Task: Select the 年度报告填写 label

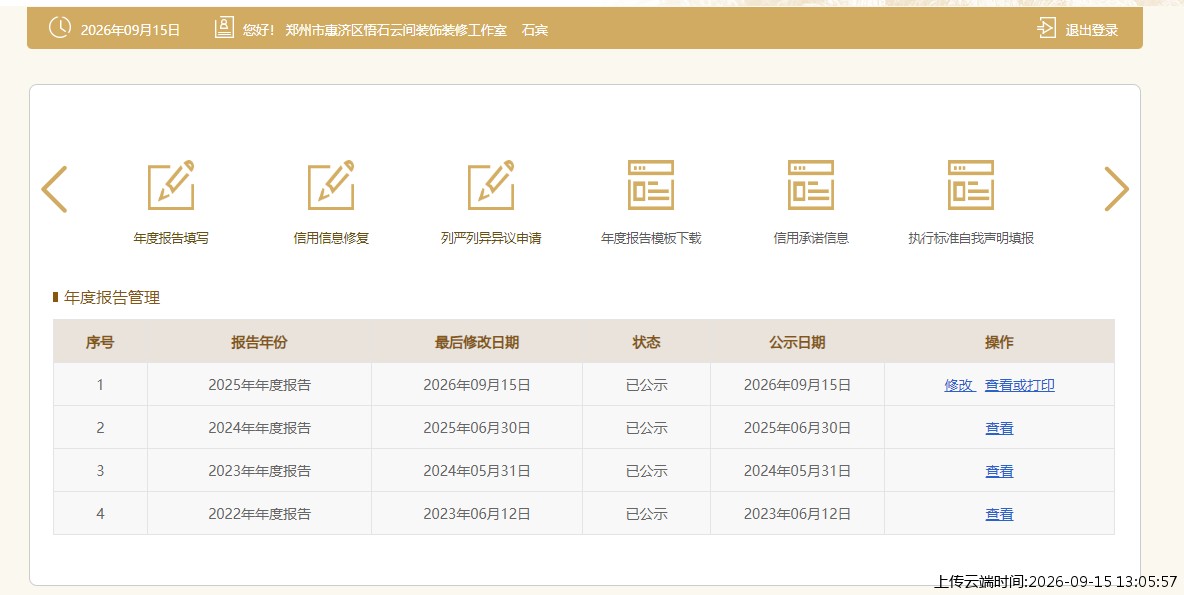Action: pyautogui.click(x=171, y=238)
